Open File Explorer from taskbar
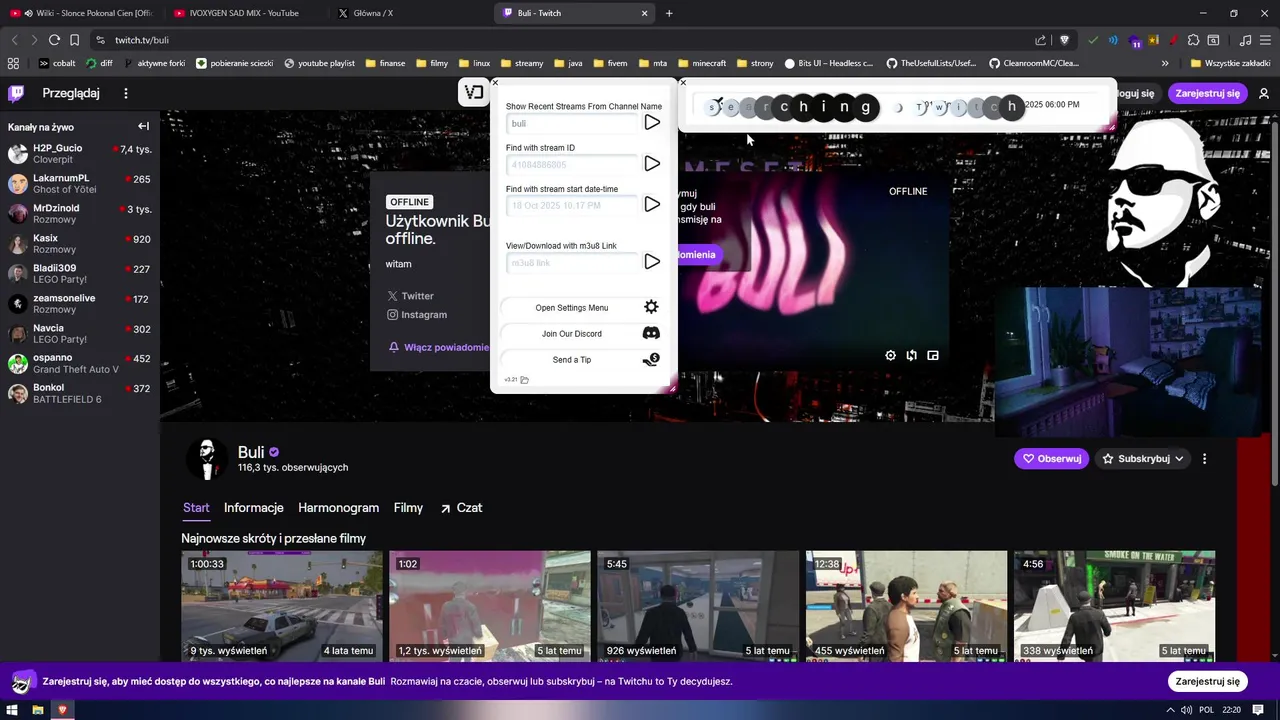 (38, 709)
